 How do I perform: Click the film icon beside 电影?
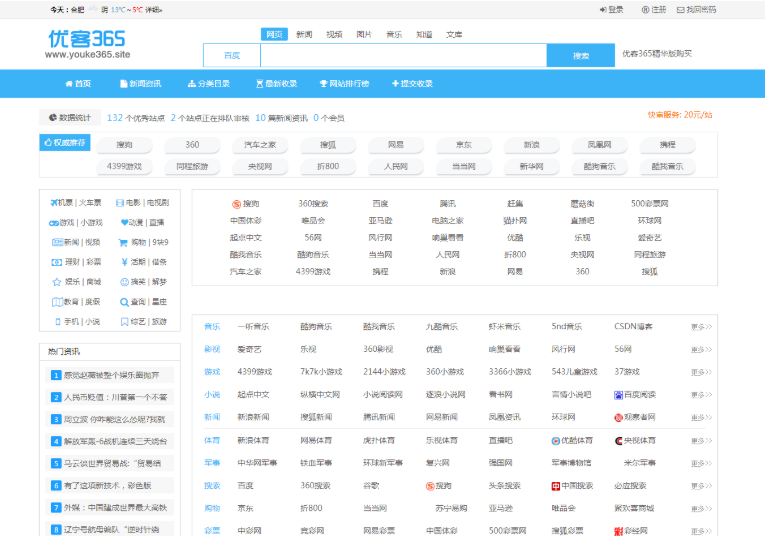pyautogui.click(x=119, y=203)
